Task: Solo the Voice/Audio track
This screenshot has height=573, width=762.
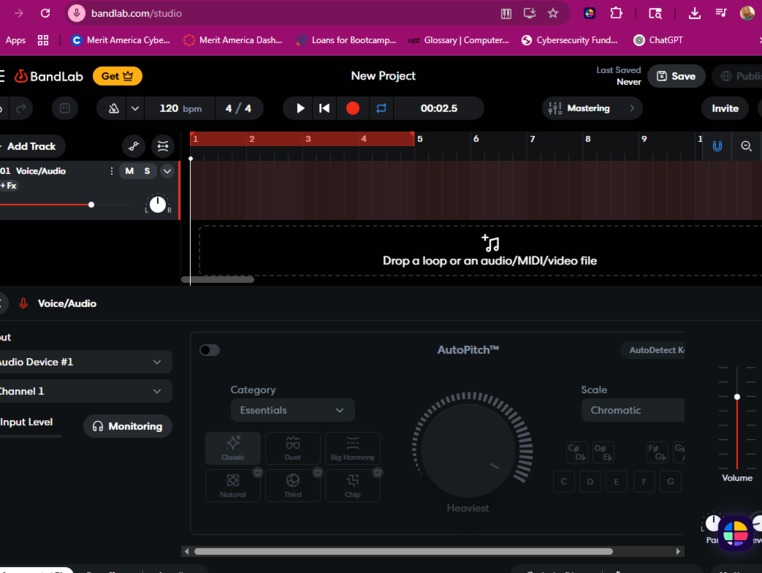Action: [147, 171]
